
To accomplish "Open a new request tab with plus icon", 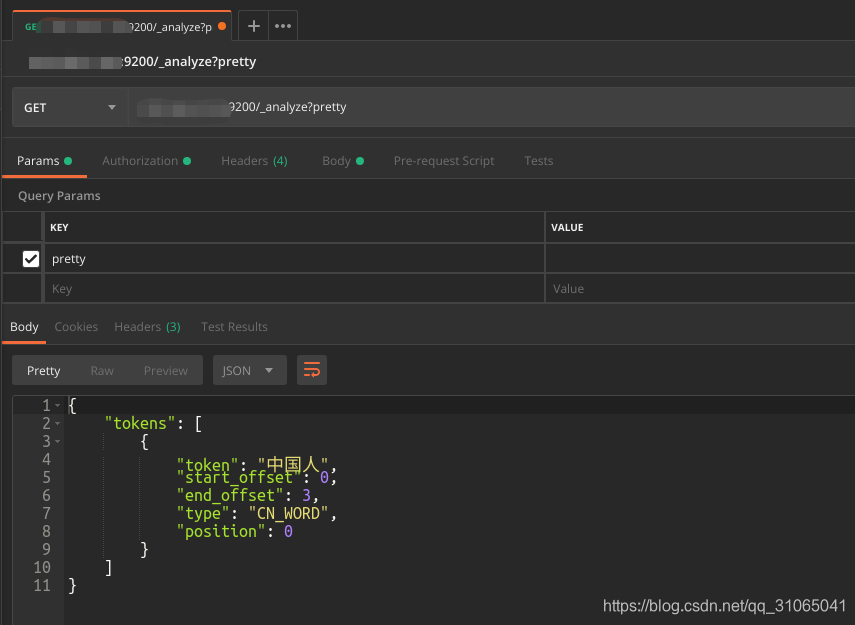I will (254, 26).
